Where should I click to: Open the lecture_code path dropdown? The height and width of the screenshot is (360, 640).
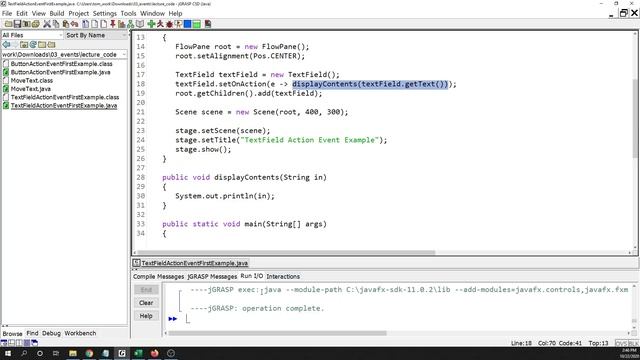(x=64, y=54)
